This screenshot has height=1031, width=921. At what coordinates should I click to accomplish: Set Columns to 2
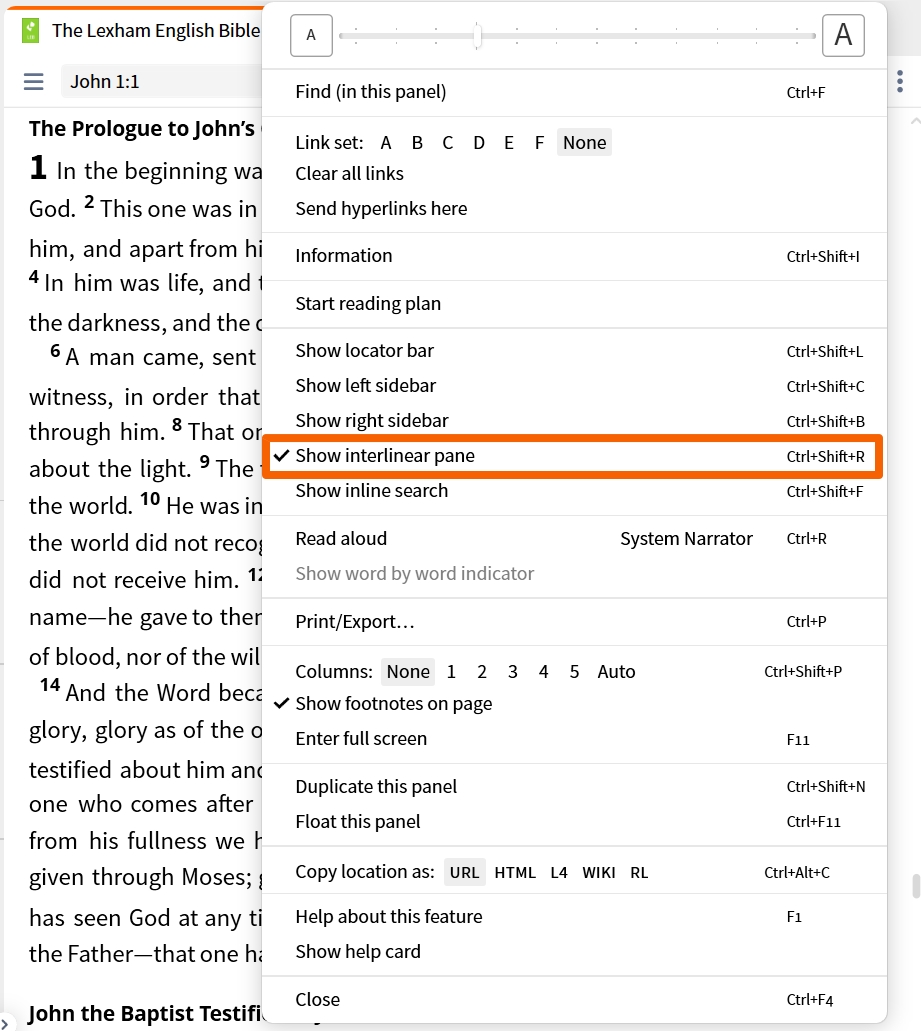[482, 672]
